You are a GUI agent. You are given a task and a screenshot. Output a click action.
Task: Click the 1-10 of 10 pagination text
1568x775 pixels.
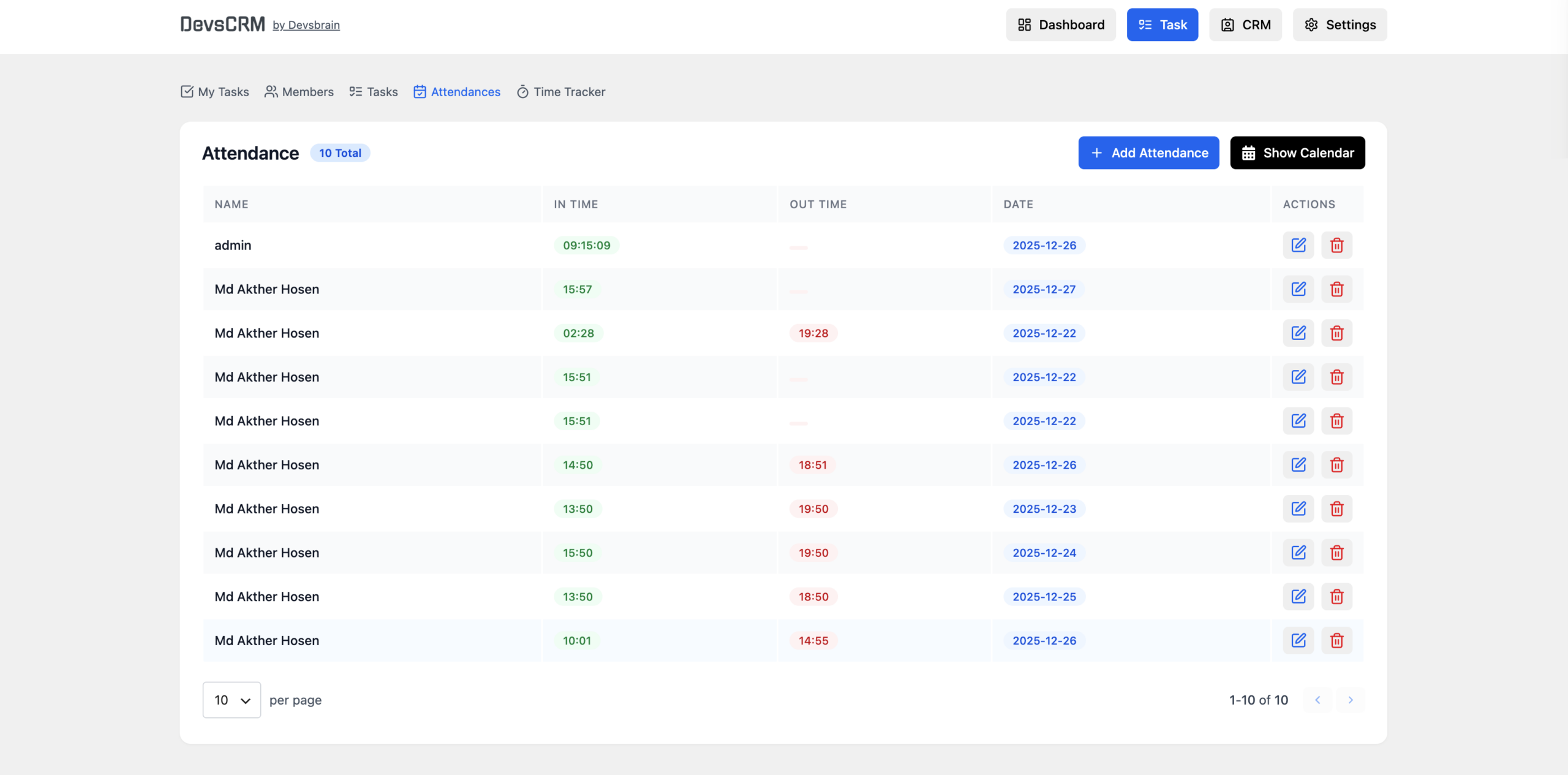(x=1259, y=700)
